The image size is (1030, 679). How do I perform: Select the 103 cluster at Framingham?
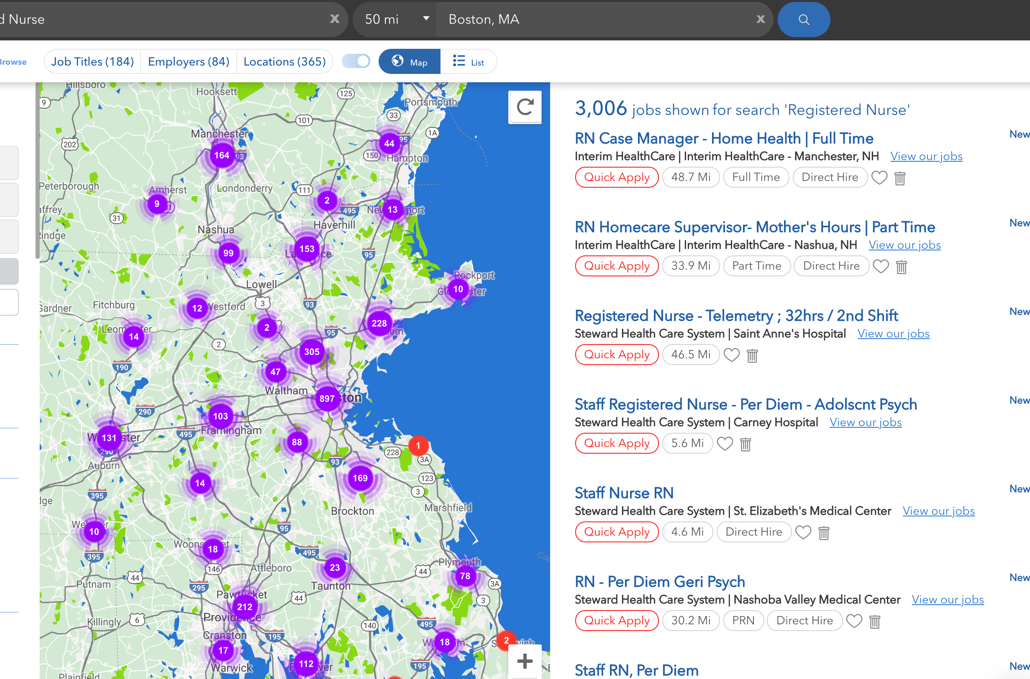click(220, 416)
